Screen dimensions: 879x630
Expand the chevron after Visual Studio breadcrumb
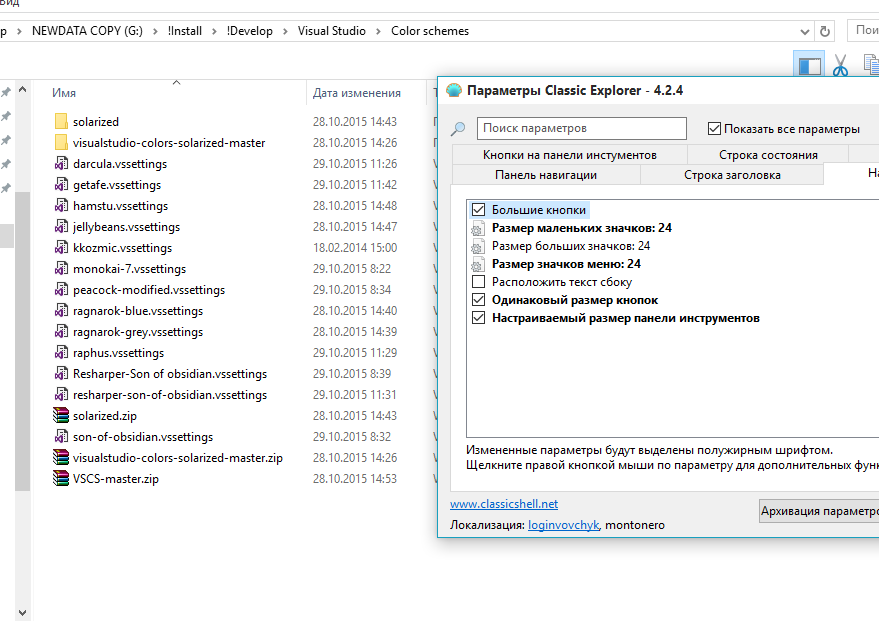[378, 31]
